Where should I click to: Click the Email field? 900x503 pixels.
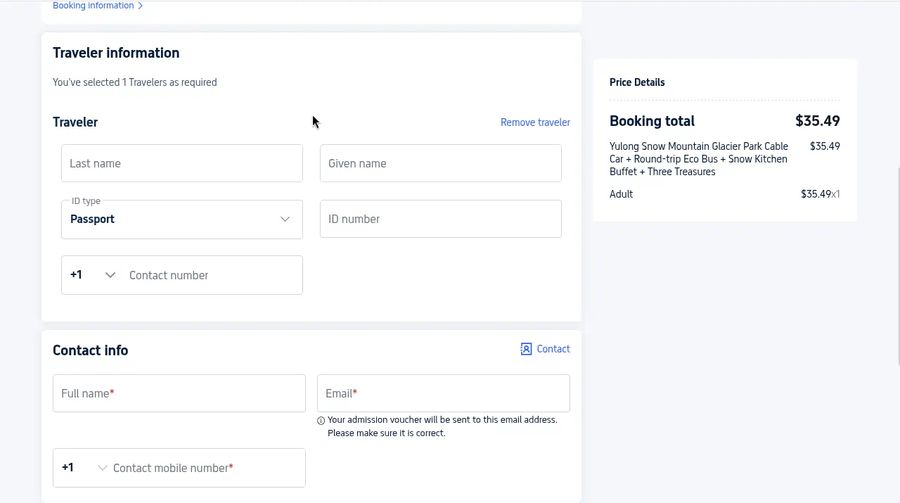444,393
